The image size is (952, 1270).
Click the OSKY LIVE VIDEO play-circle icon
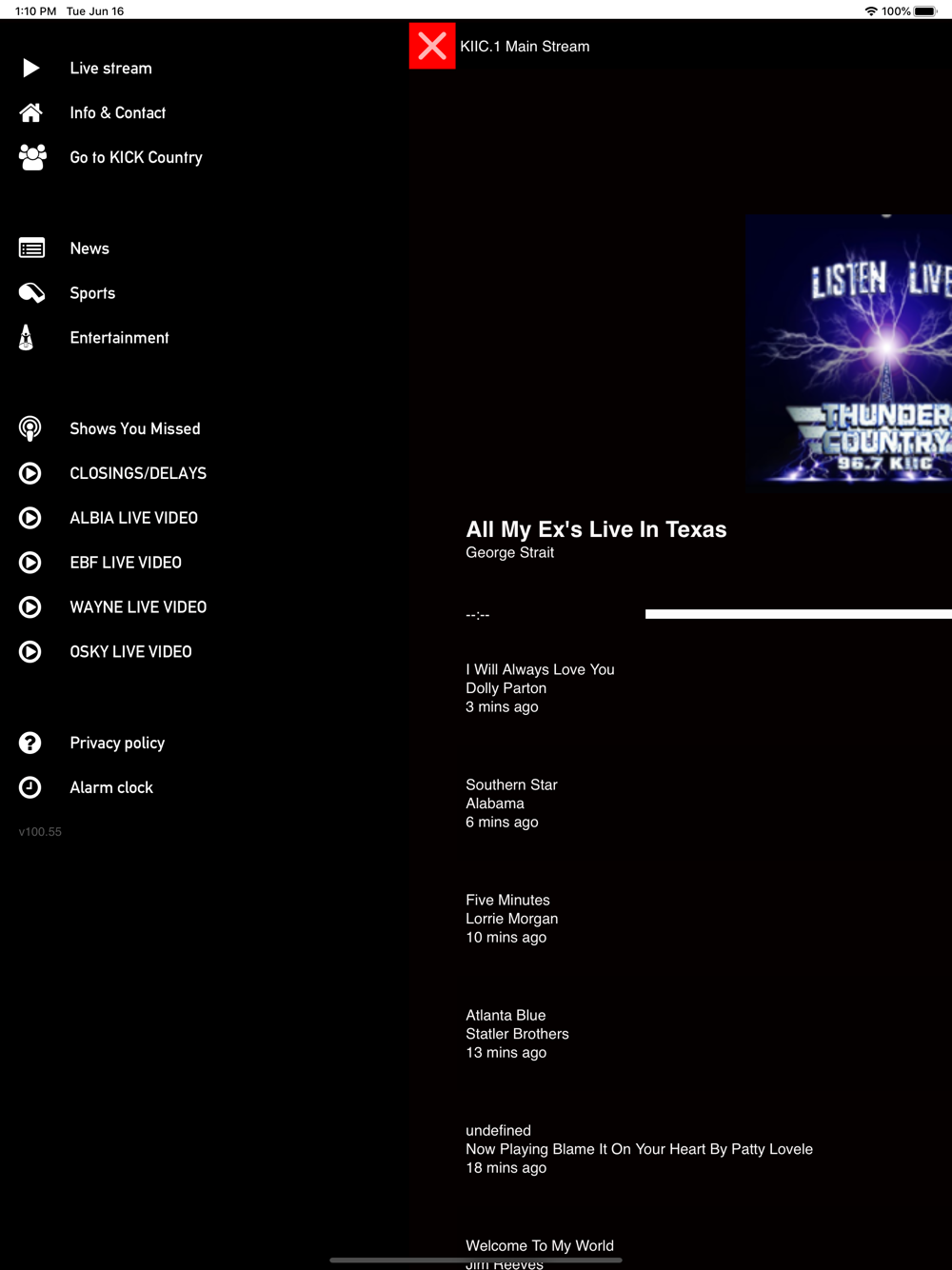click(30, 652)
